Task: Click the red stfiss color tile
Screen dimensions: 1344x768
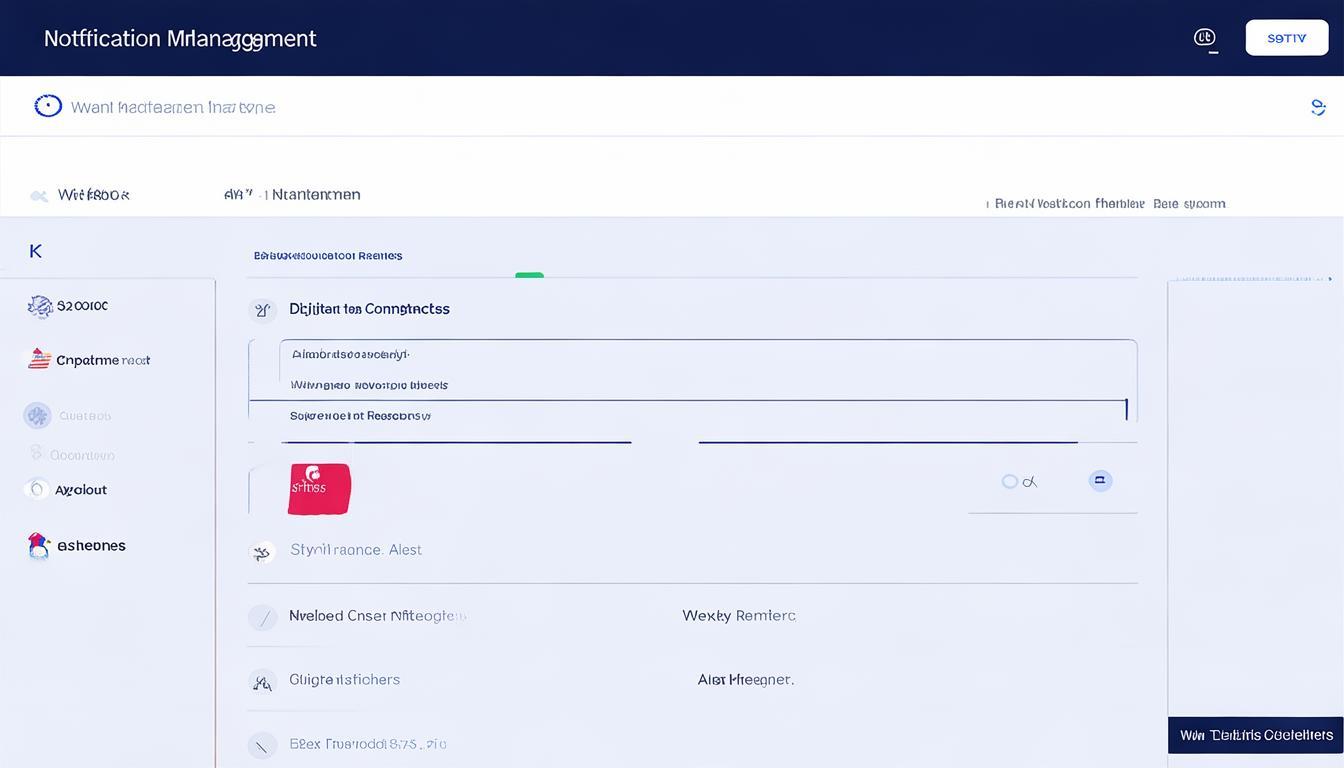Action: (x=319, y=489)
